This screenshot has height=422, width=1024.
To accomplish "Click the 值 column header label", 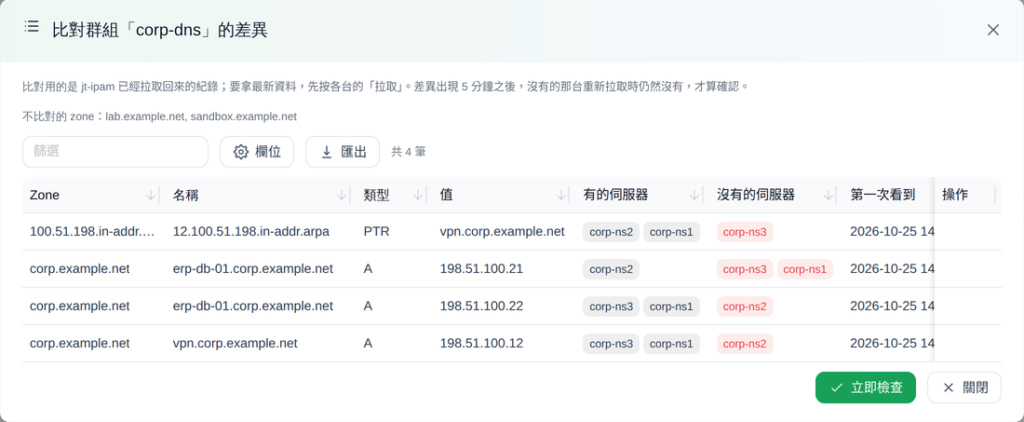I will (447, 195).
